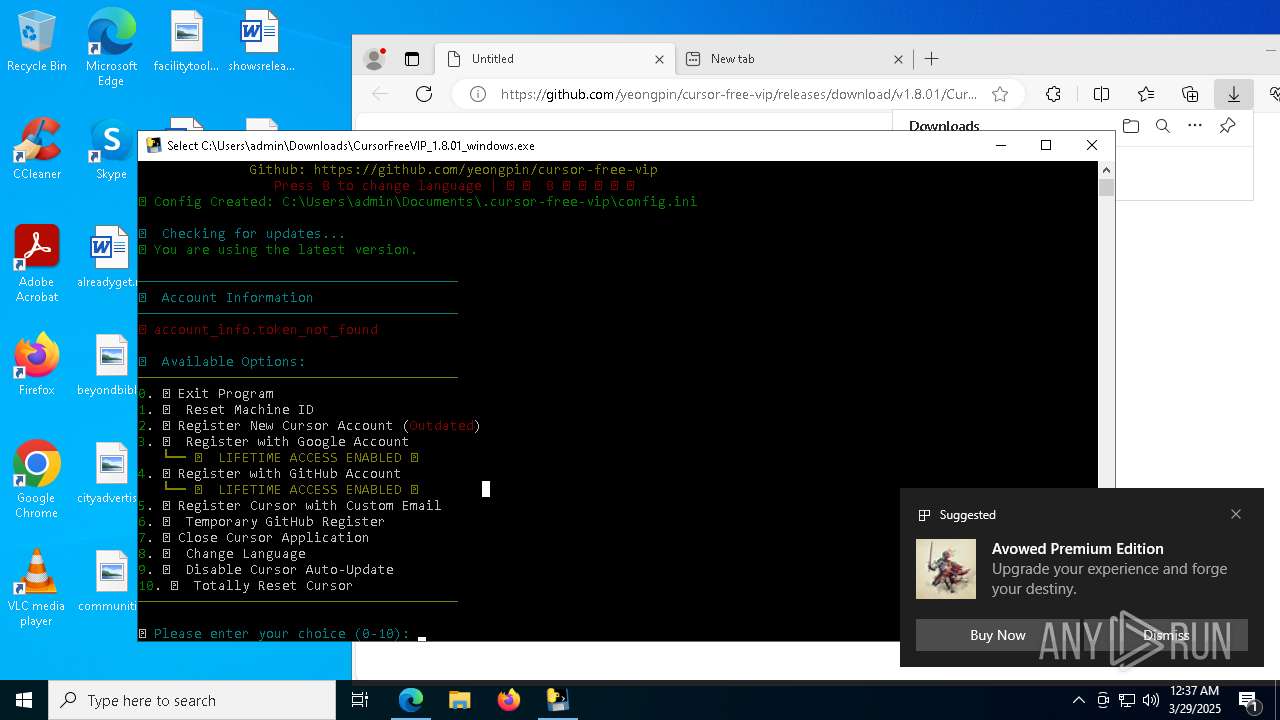Open Windows Start menu
1280x720 pixels.
pos(24,700)
